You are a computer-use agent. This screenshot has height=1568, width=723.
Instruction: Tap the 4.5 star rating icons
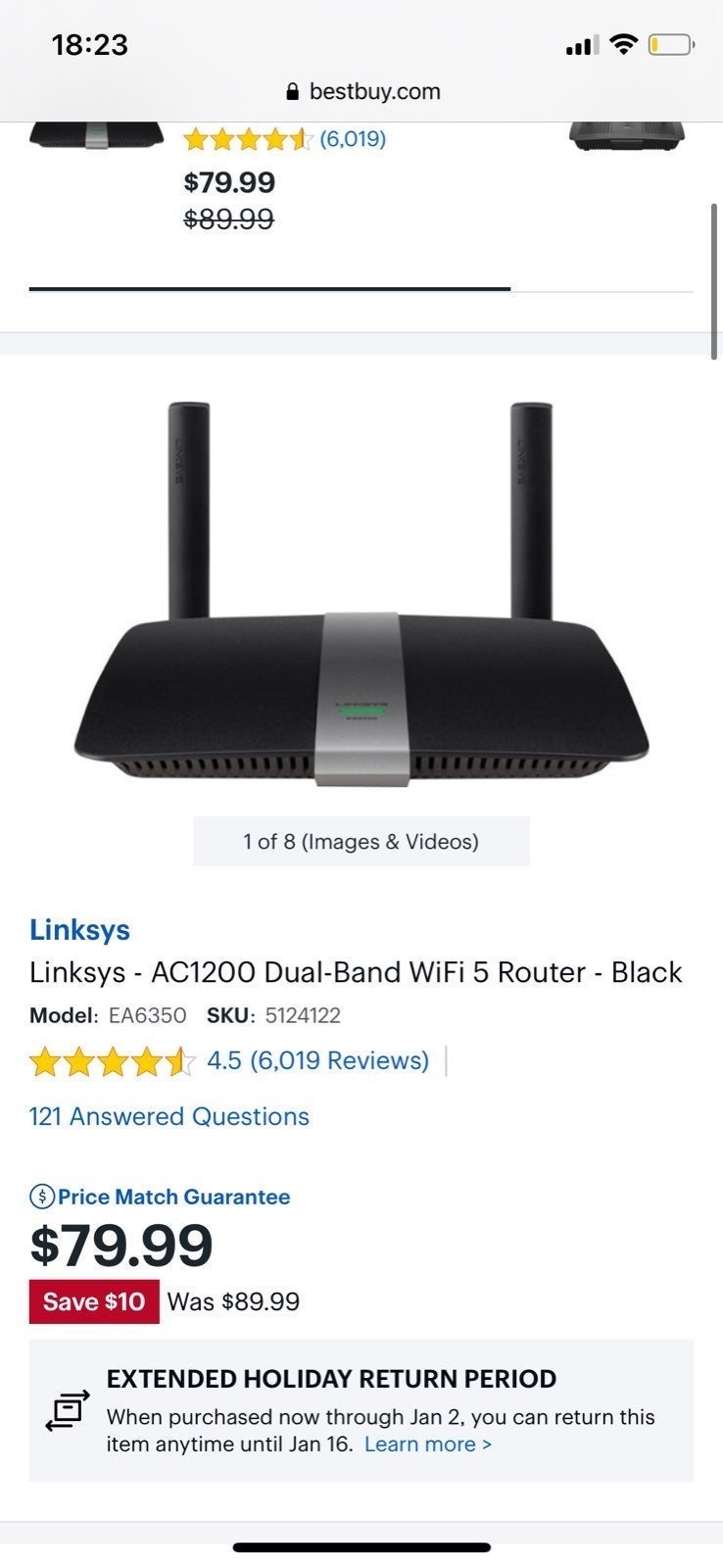point(113,1061)
